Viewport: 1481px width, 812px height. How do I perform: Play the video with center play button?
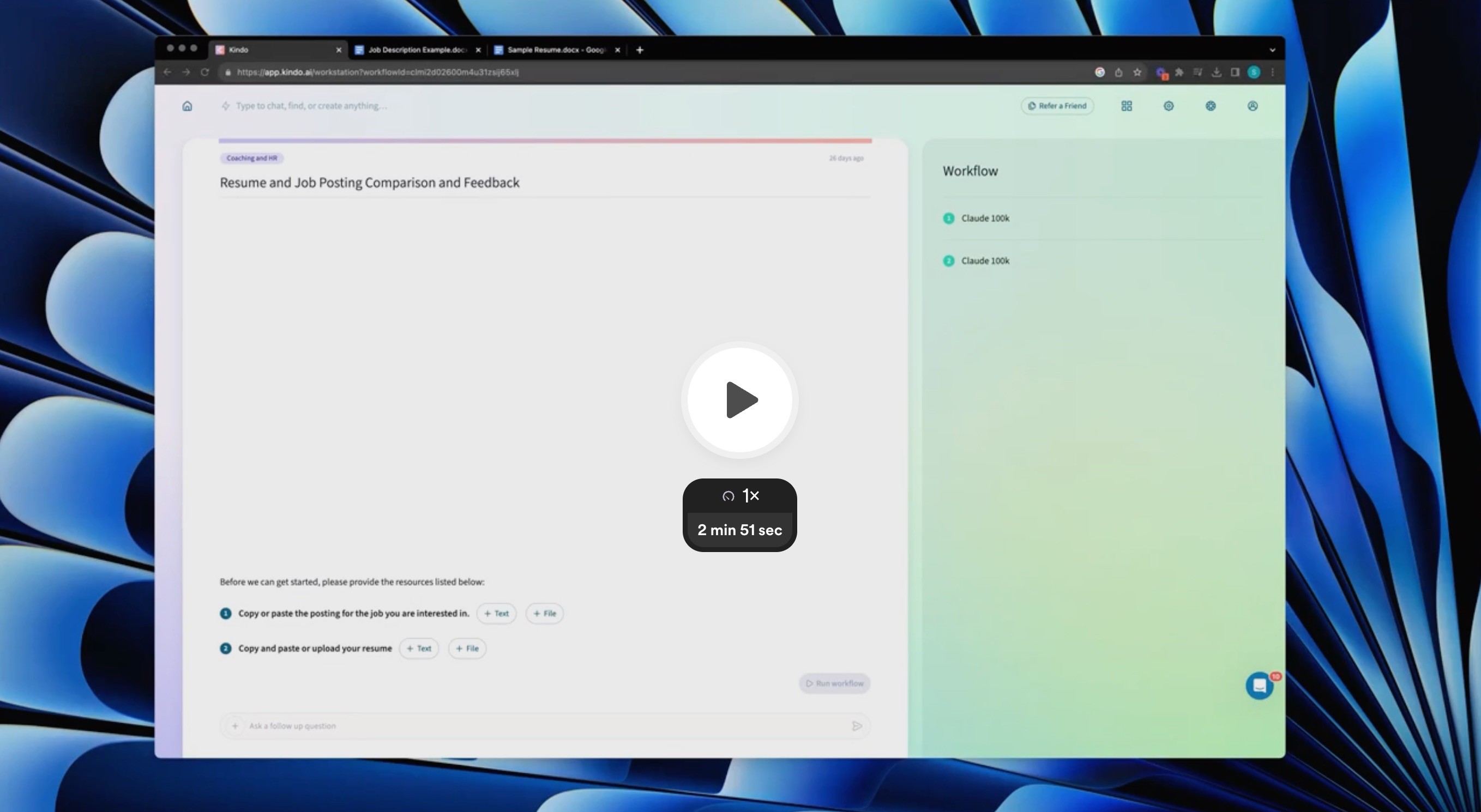pos(740,400)
